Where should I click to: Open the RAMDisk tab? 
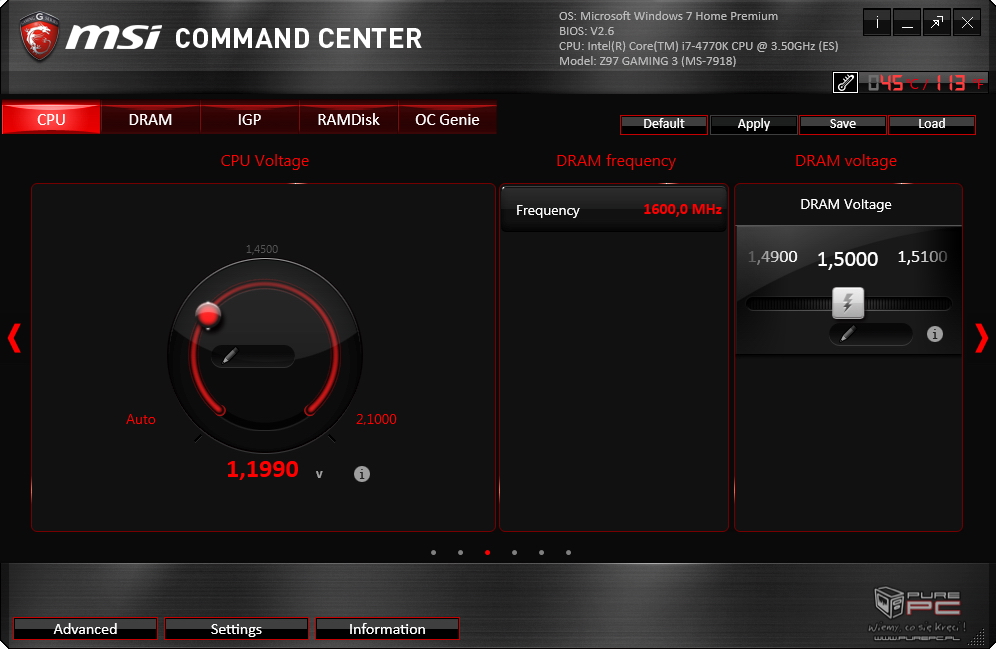click(x=348, y=119)
